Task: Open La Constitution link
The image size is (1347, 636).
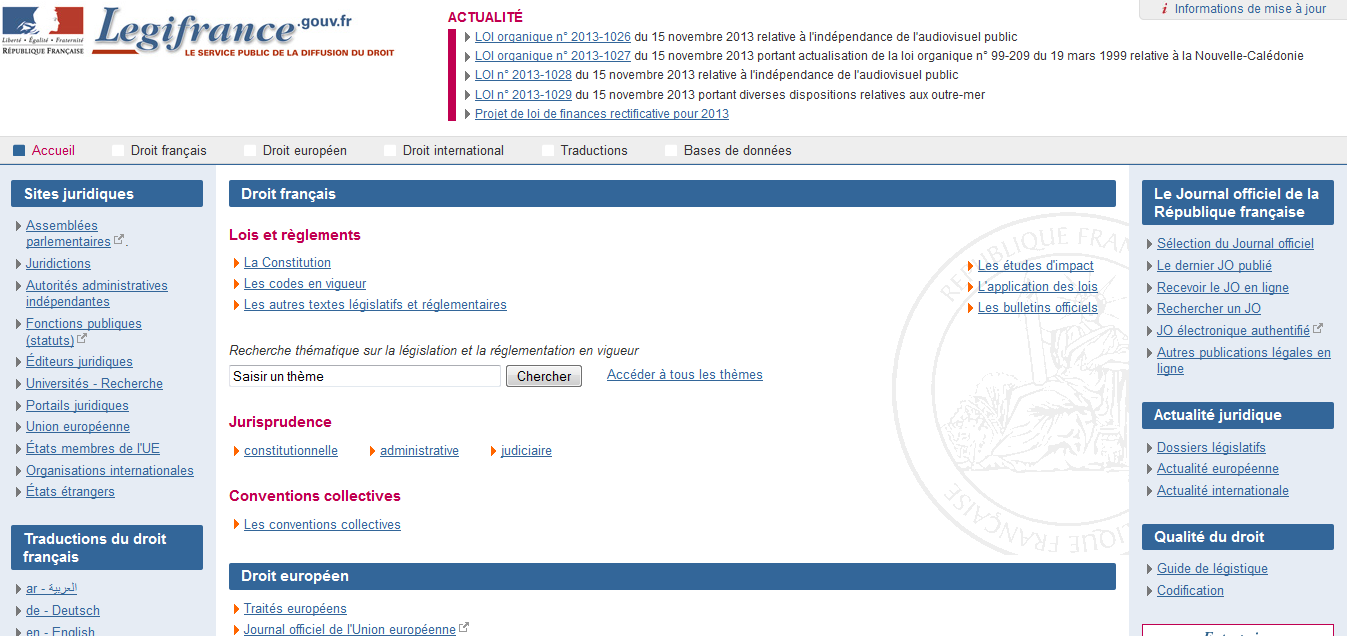Action: tap(287, 263)
